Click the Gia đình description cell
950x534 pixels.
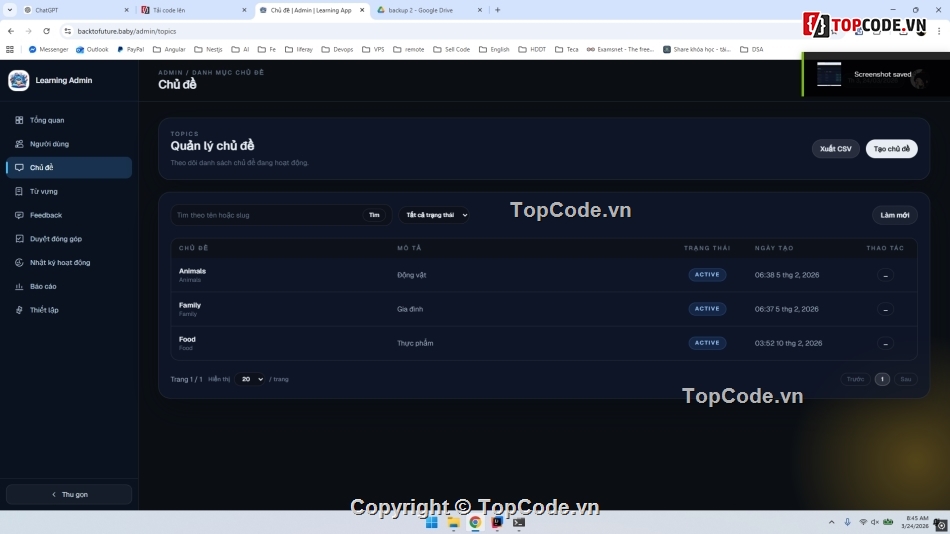pyautogui.click(x=410, y=309)
